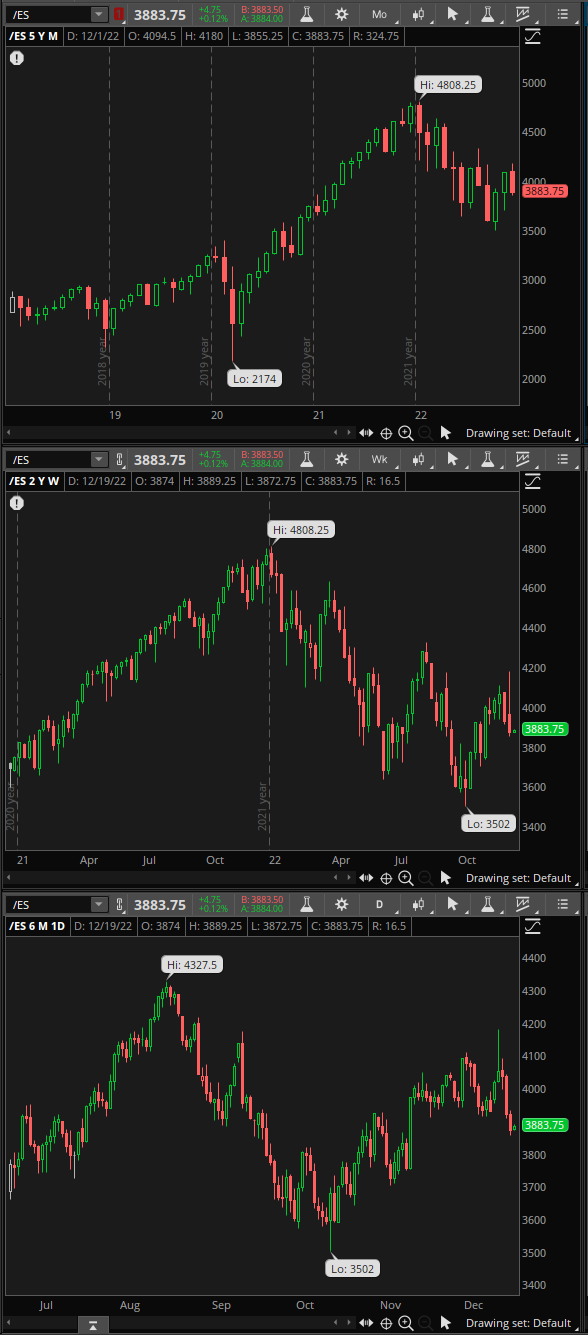
Task: Open Drawing set: Default menu below daily chart
Action: 518,1323
